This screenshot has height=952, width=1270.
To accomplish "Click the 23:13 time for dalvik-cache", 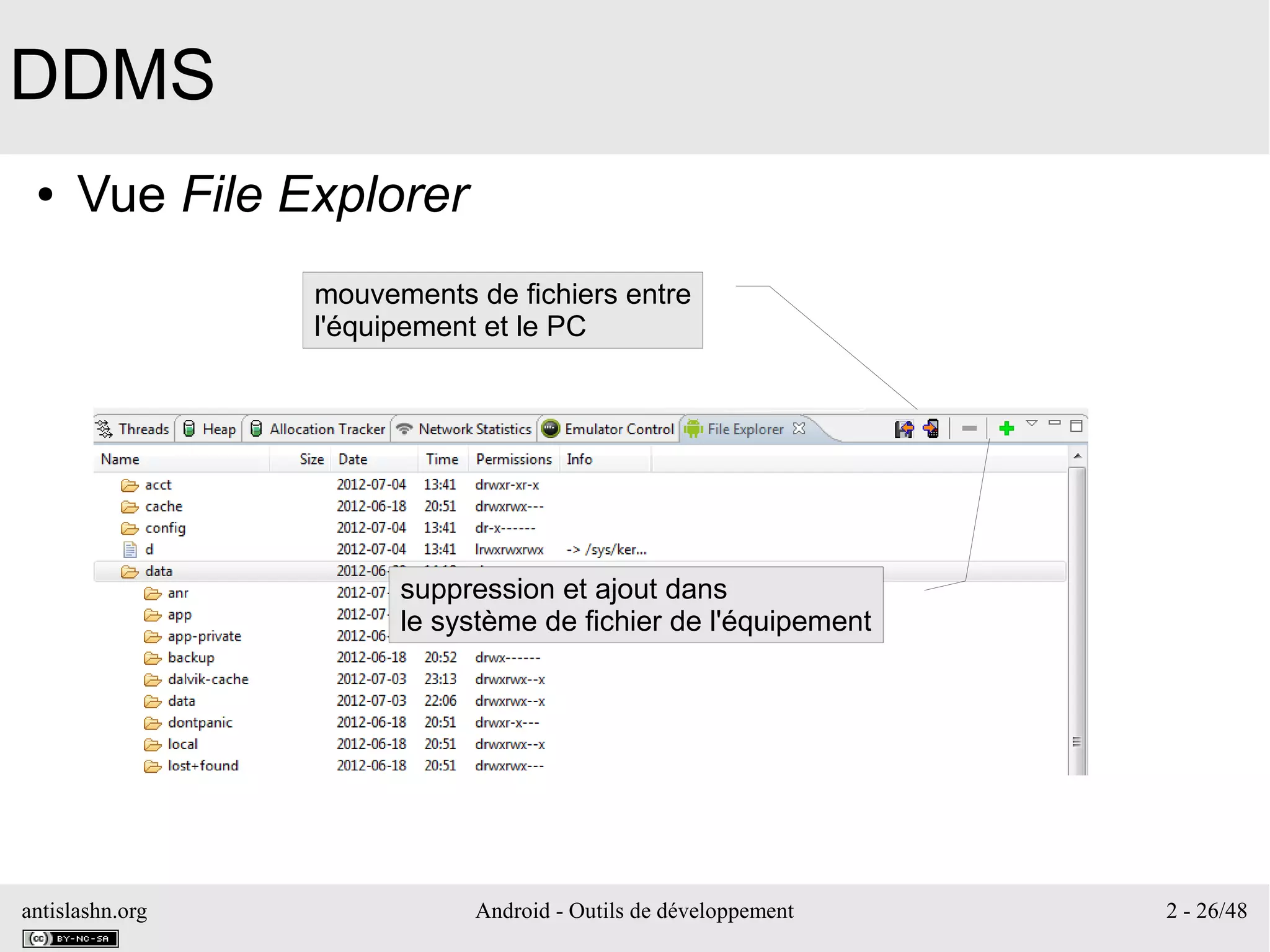I will click(x=440, y=680).
